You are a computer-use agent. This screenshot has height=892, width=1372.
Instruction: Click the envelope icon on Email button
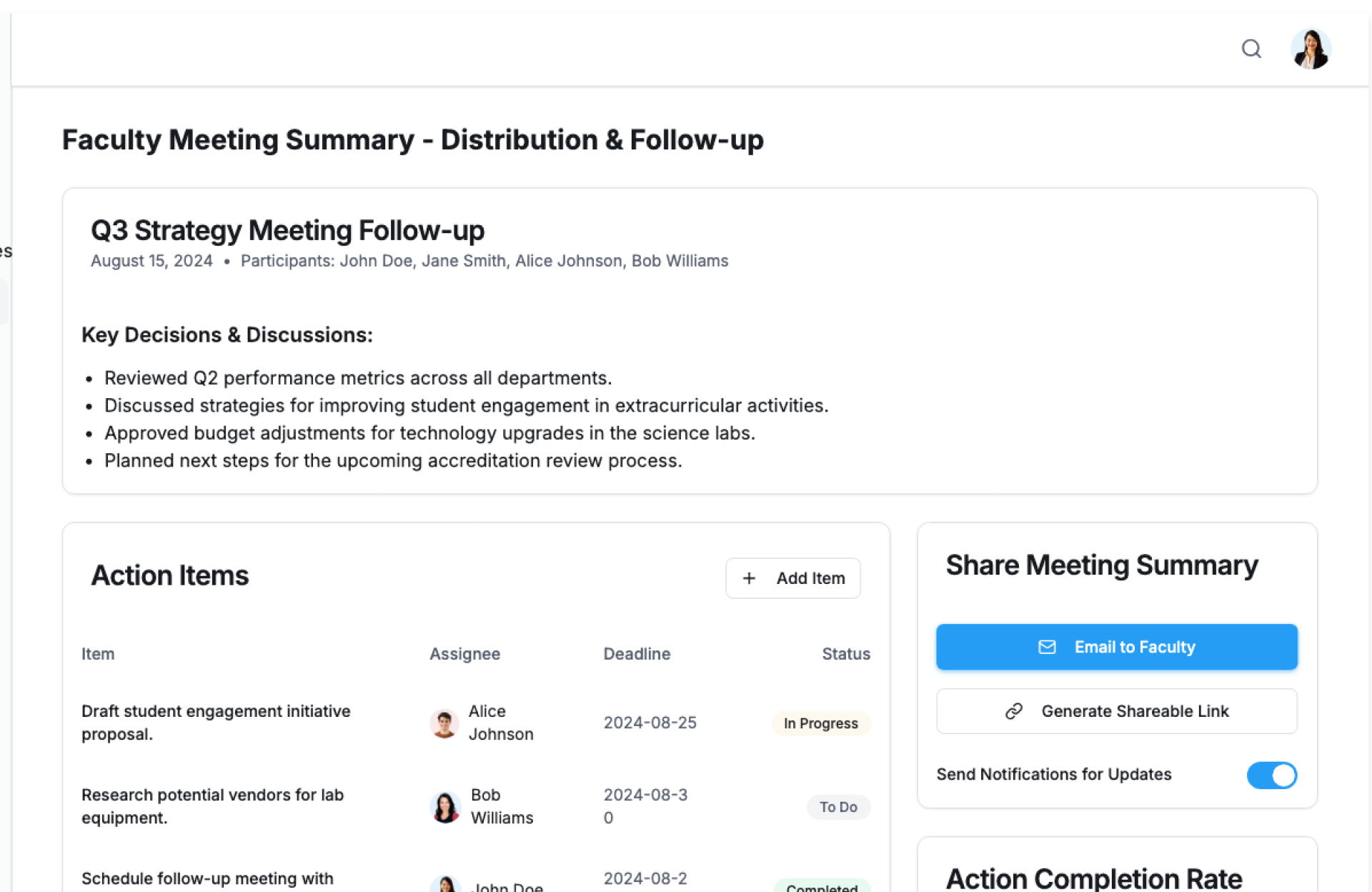(1047, 647)
